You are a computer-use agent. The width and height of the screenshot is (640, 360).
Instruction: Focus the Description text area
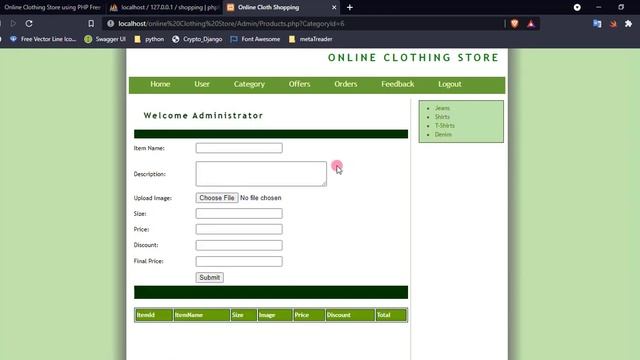(261, 174)
